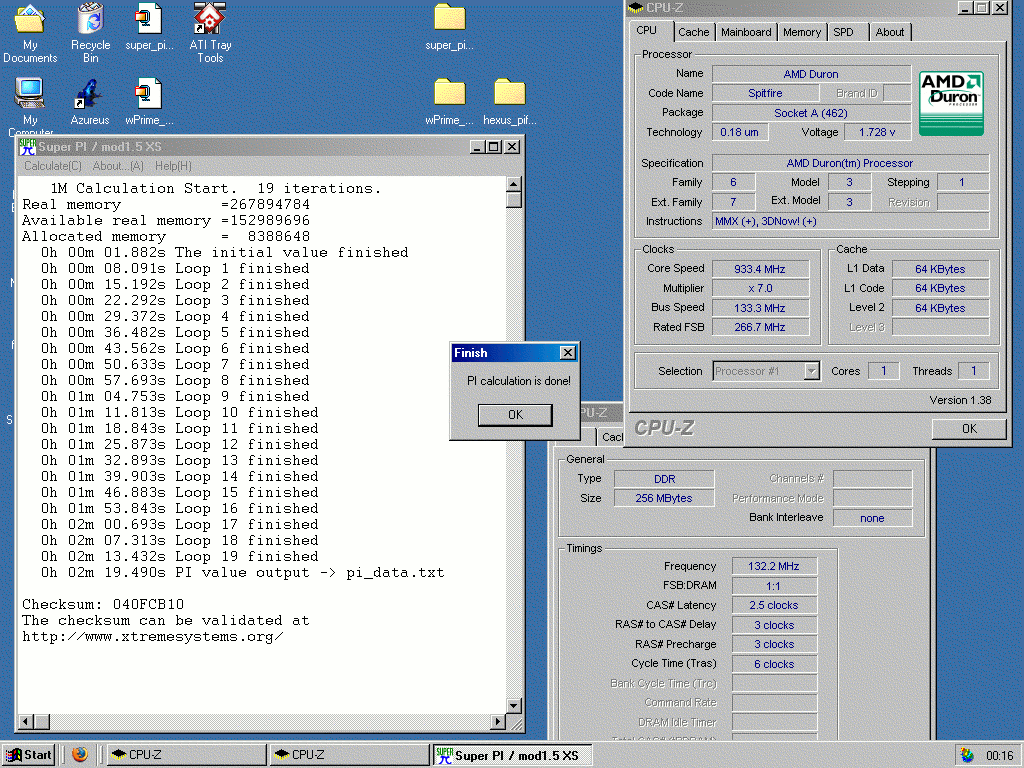Open the About tab in CPU-Z

tap(889, 32)
